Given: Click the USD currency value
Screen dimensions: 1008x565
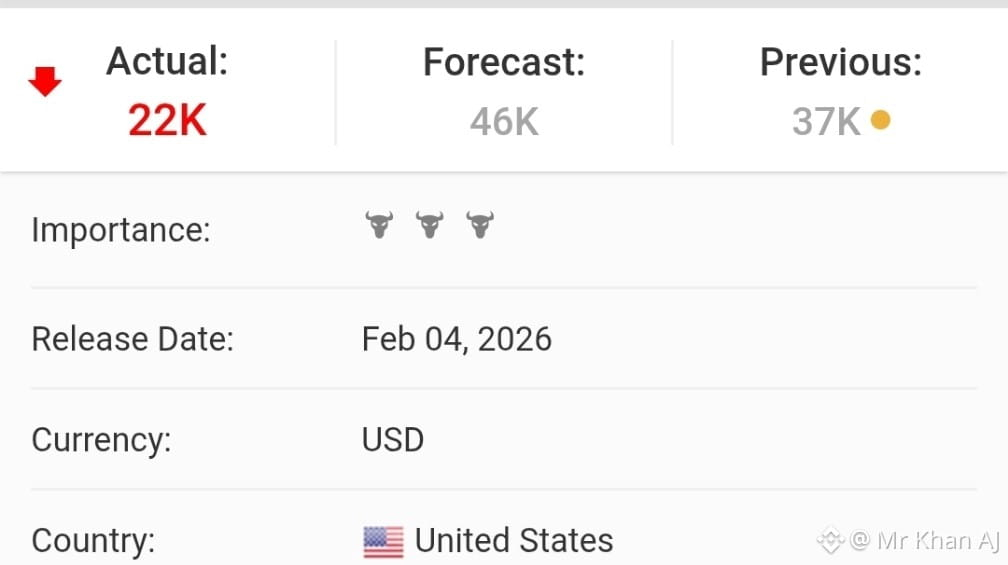Looking at the screenshot, I should coord(393,440).
